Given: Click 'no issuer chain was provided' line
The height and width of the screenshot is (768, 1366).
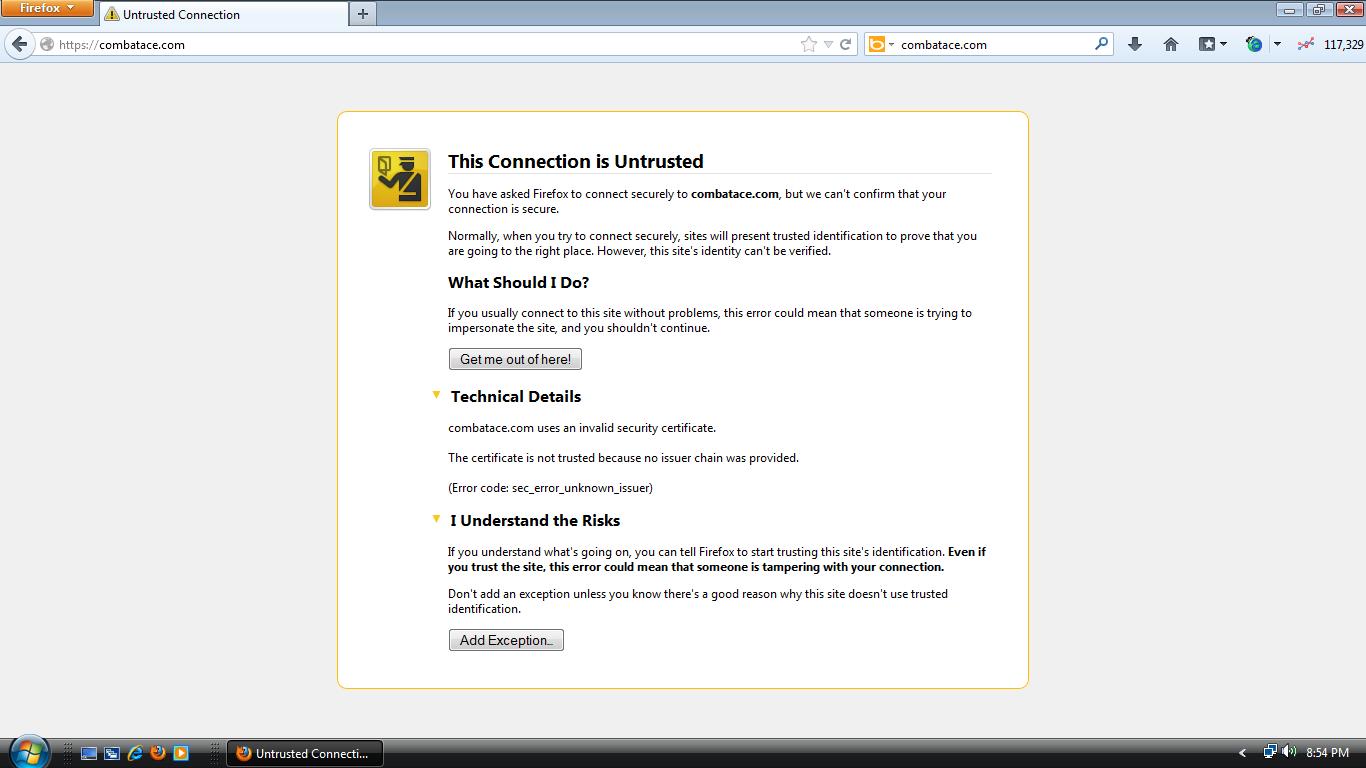Looking at the screenshot, I should (x=623, y=458).
